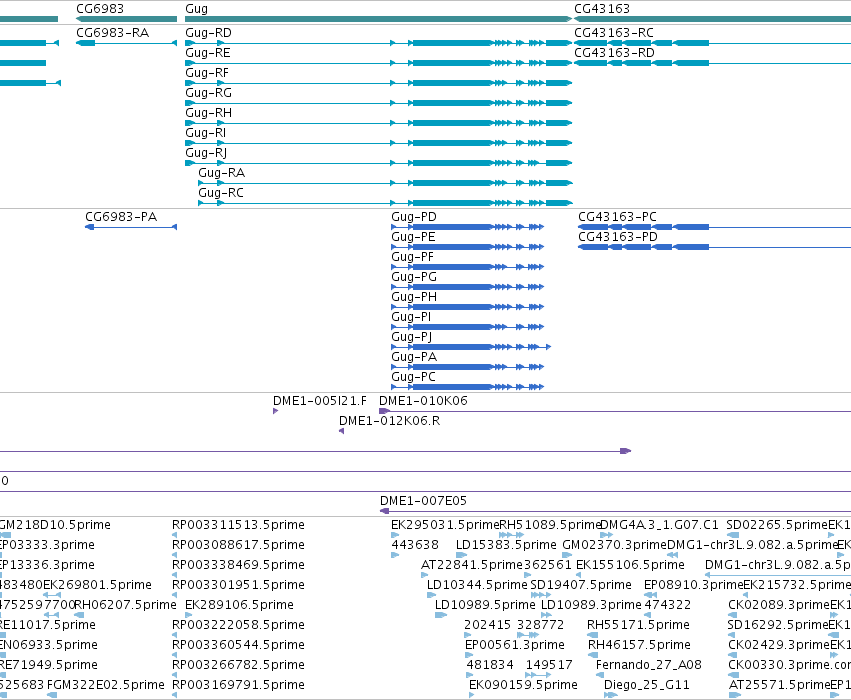Viewport: 851px width, 700px height.
Task: Click the RP003301951.5prime EST label
Action: (238, 585)
